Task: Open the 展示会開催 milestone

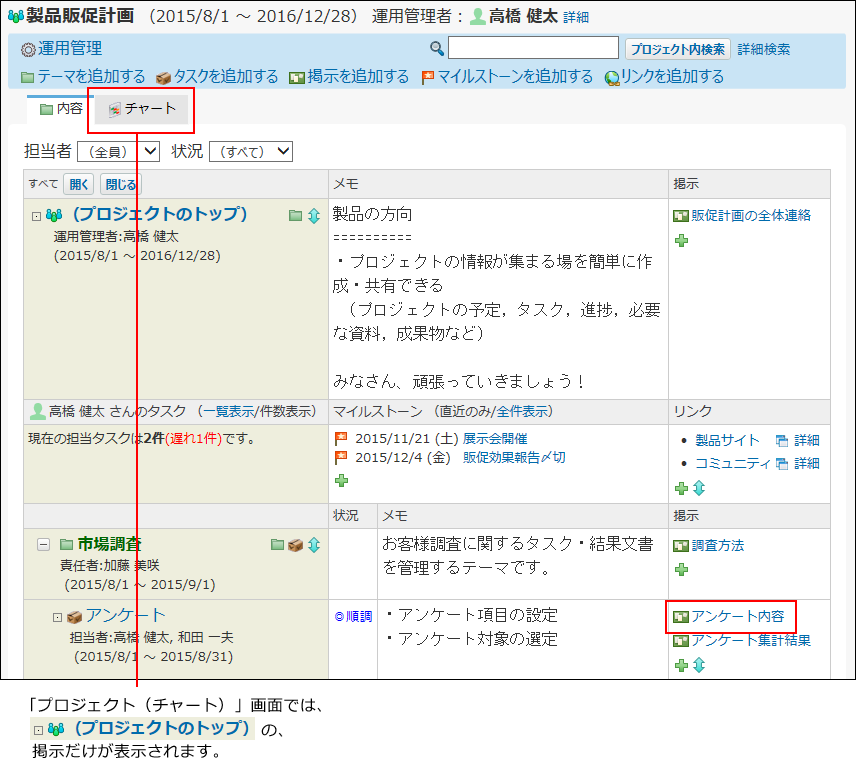Action: point(495,439)
